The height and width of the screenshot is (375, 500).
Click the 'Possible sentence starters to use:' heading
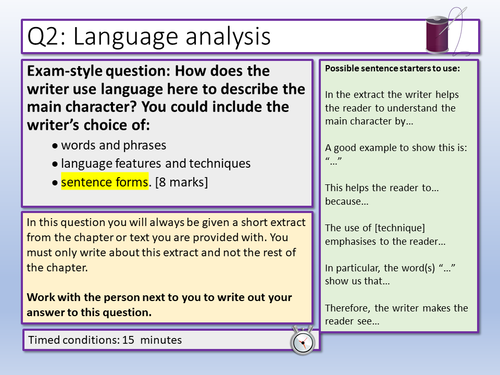(392, 68)
